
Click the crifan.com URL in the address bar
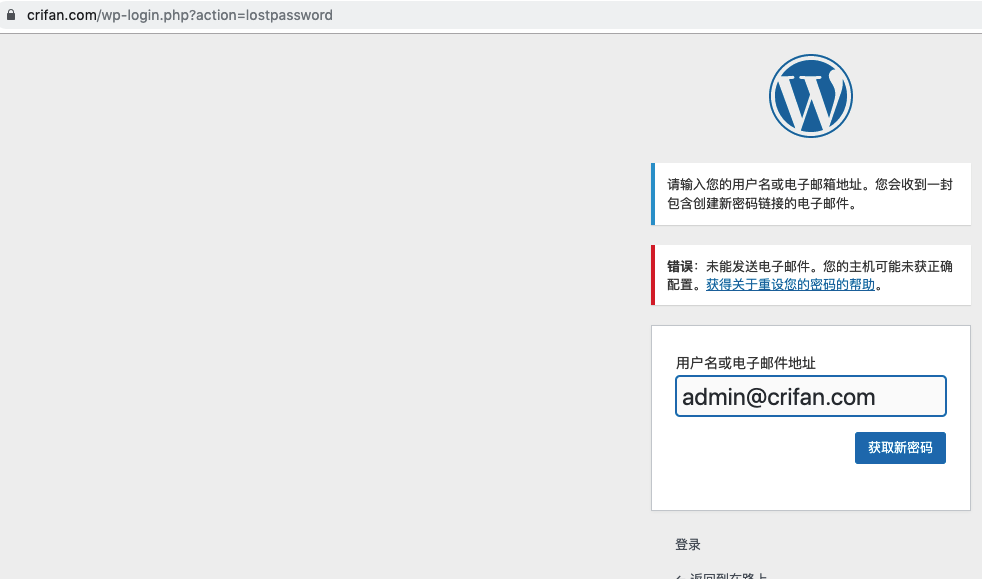[x=180, y=15]
